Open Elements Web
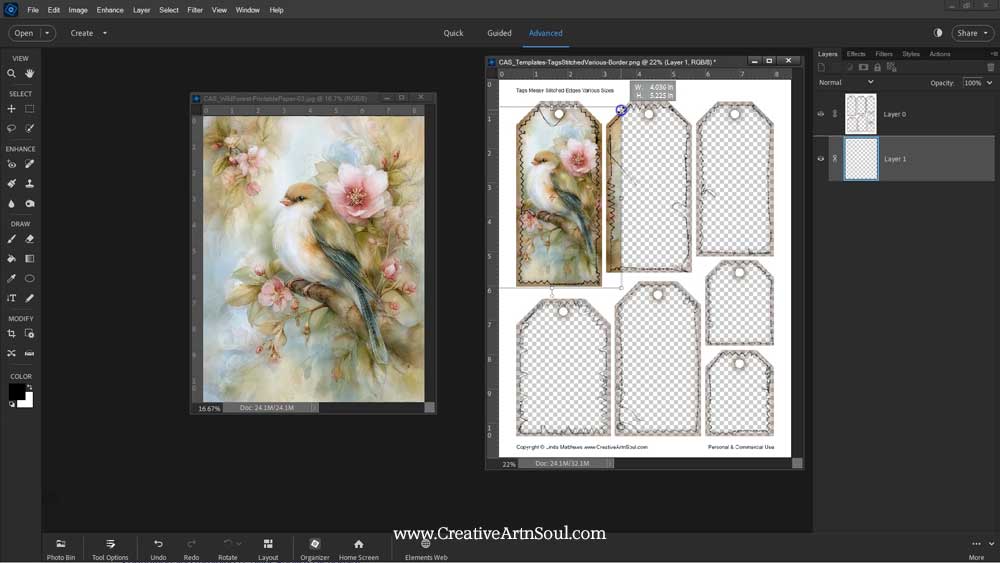 pyautogui.click(x=426, y=549)
